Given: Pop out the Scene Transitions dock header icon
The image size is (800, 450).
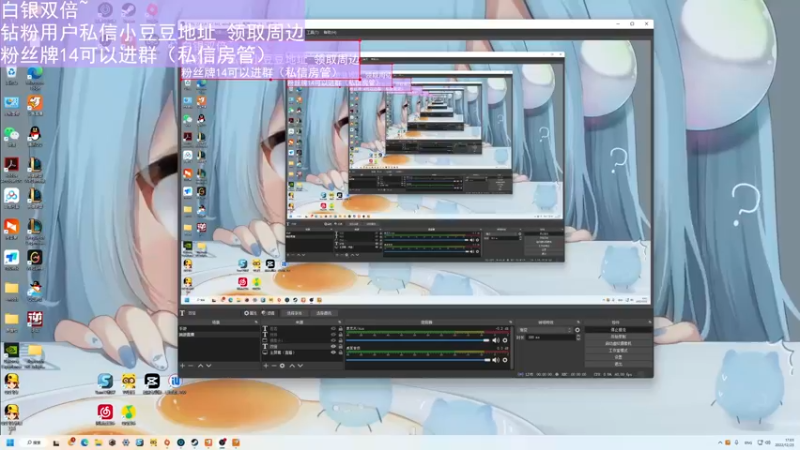Looking at the screenshot, I should (x=579, y=321).
